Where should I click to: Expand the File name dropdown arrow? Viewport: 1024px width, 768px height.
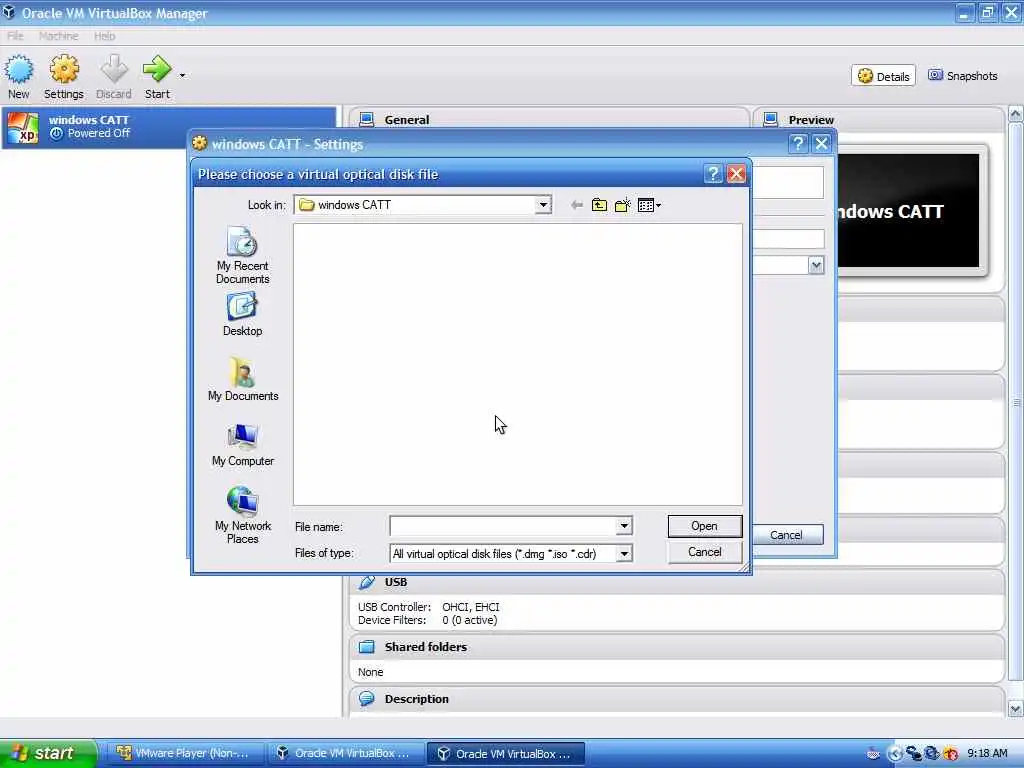click(x=624, y=526)
